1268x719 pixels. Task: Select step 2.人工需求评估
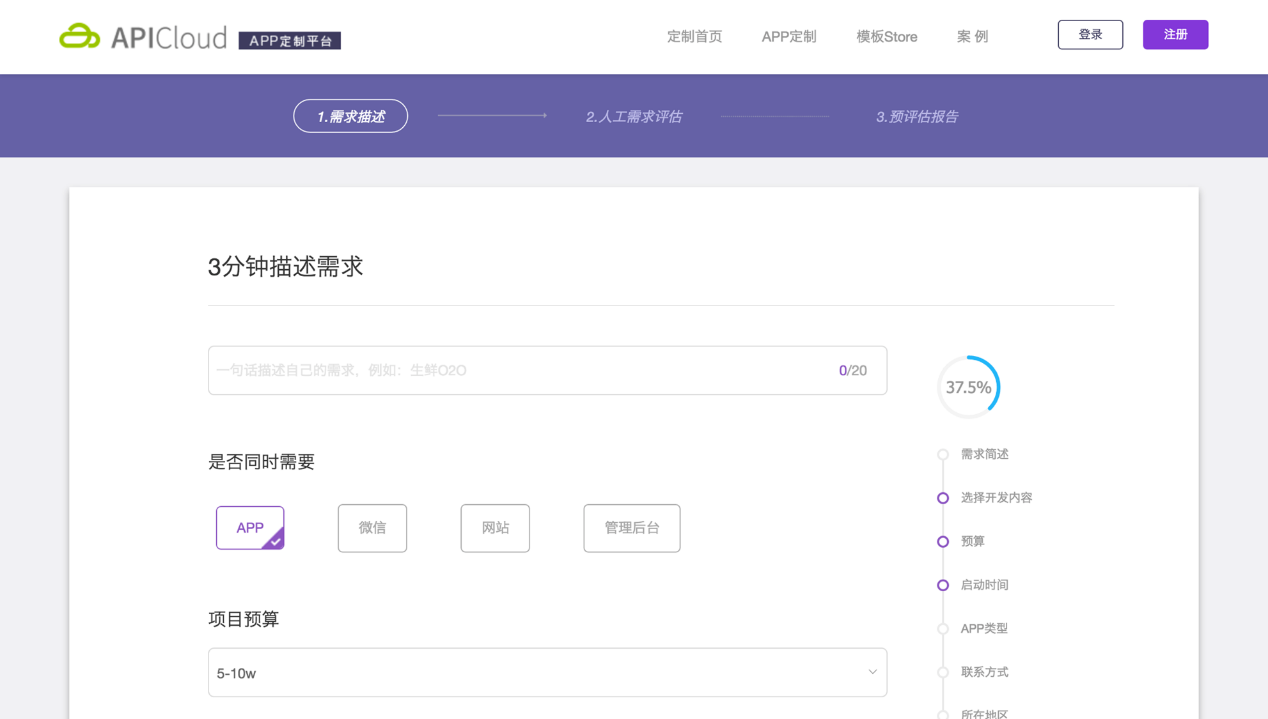[634, 116]
